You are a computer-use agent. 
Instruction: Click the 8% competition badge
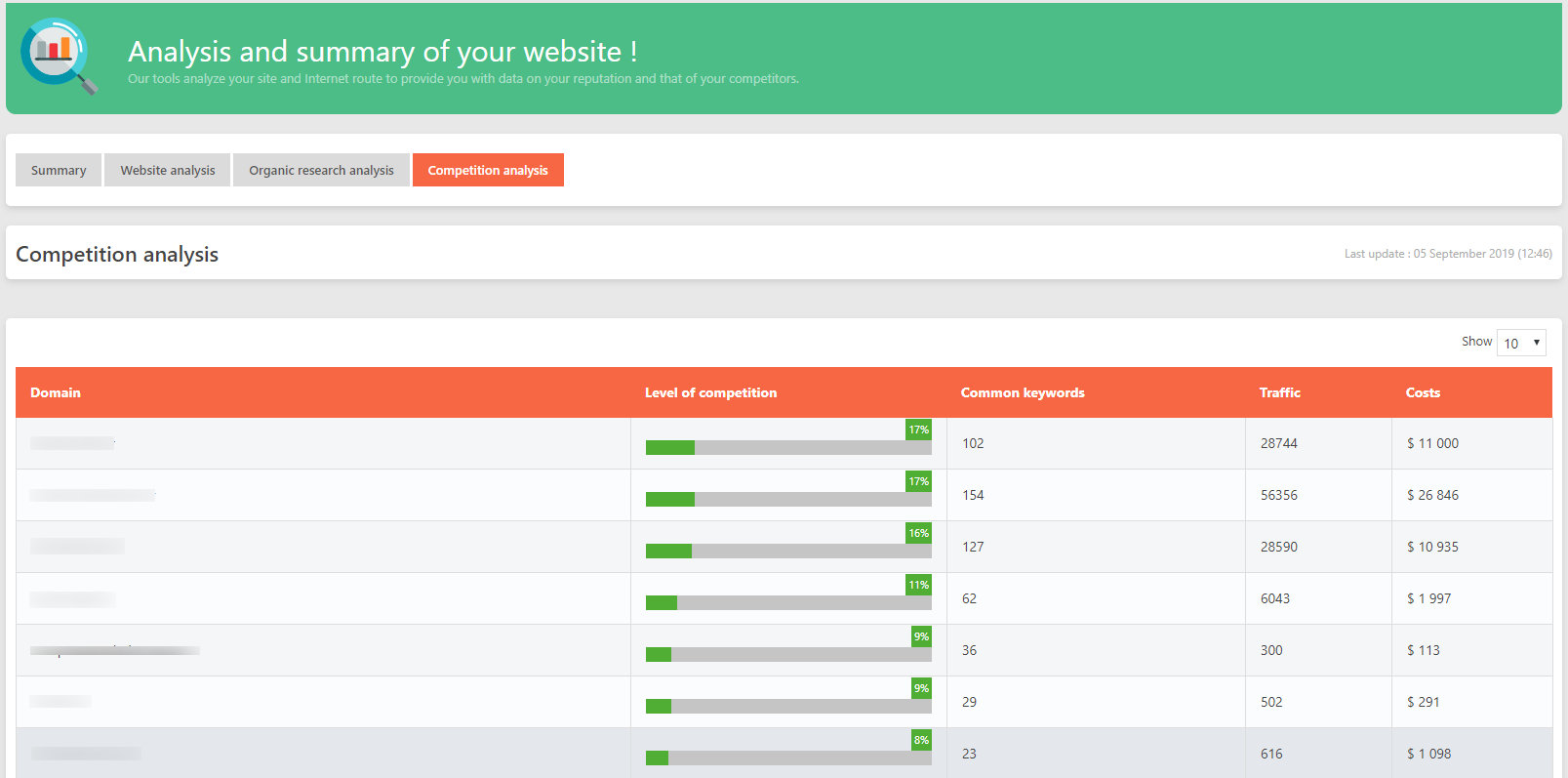coord(921,740)
